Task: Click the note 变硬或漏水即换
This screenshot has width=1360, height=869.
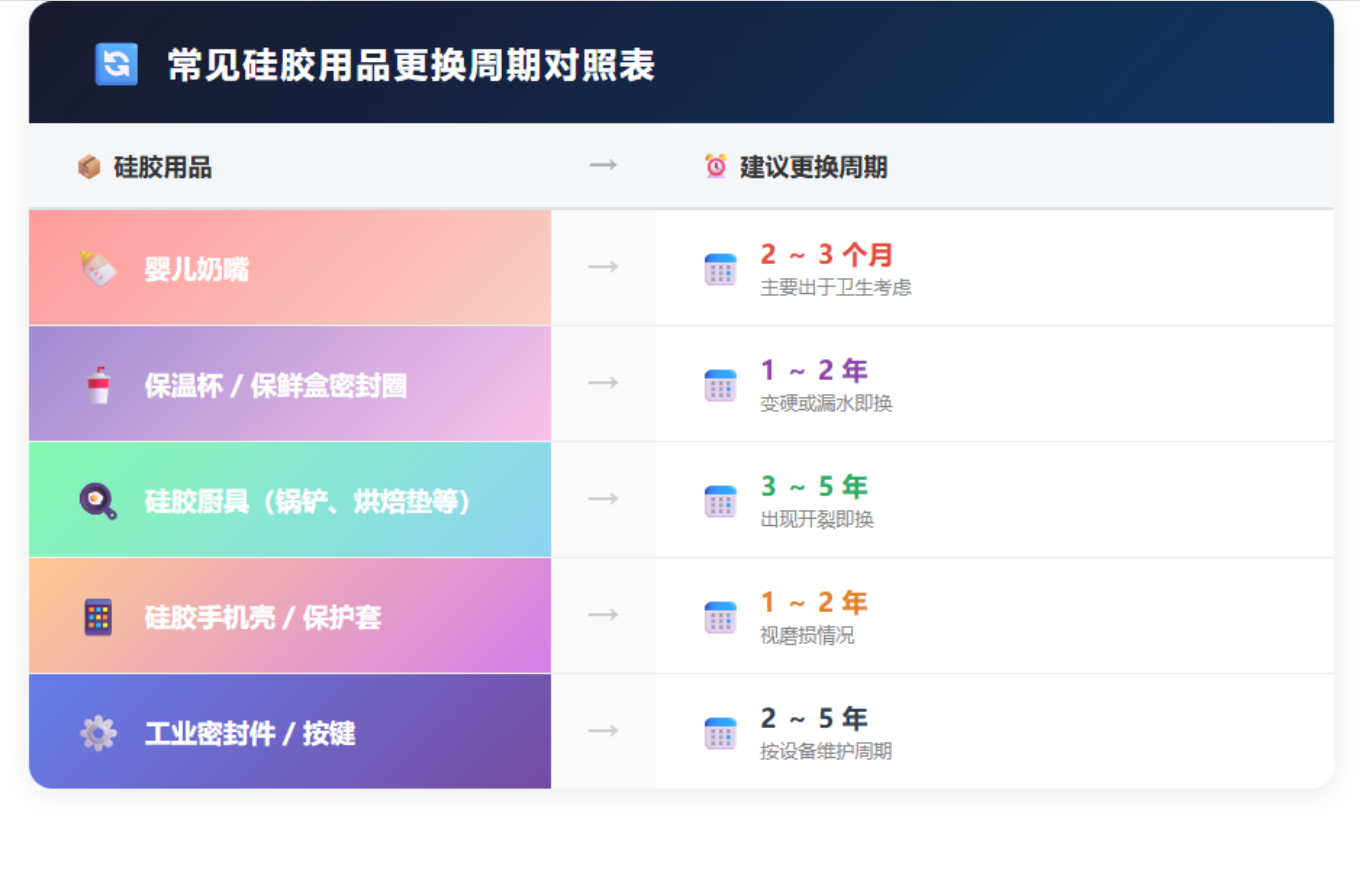Action: (826, 404)
